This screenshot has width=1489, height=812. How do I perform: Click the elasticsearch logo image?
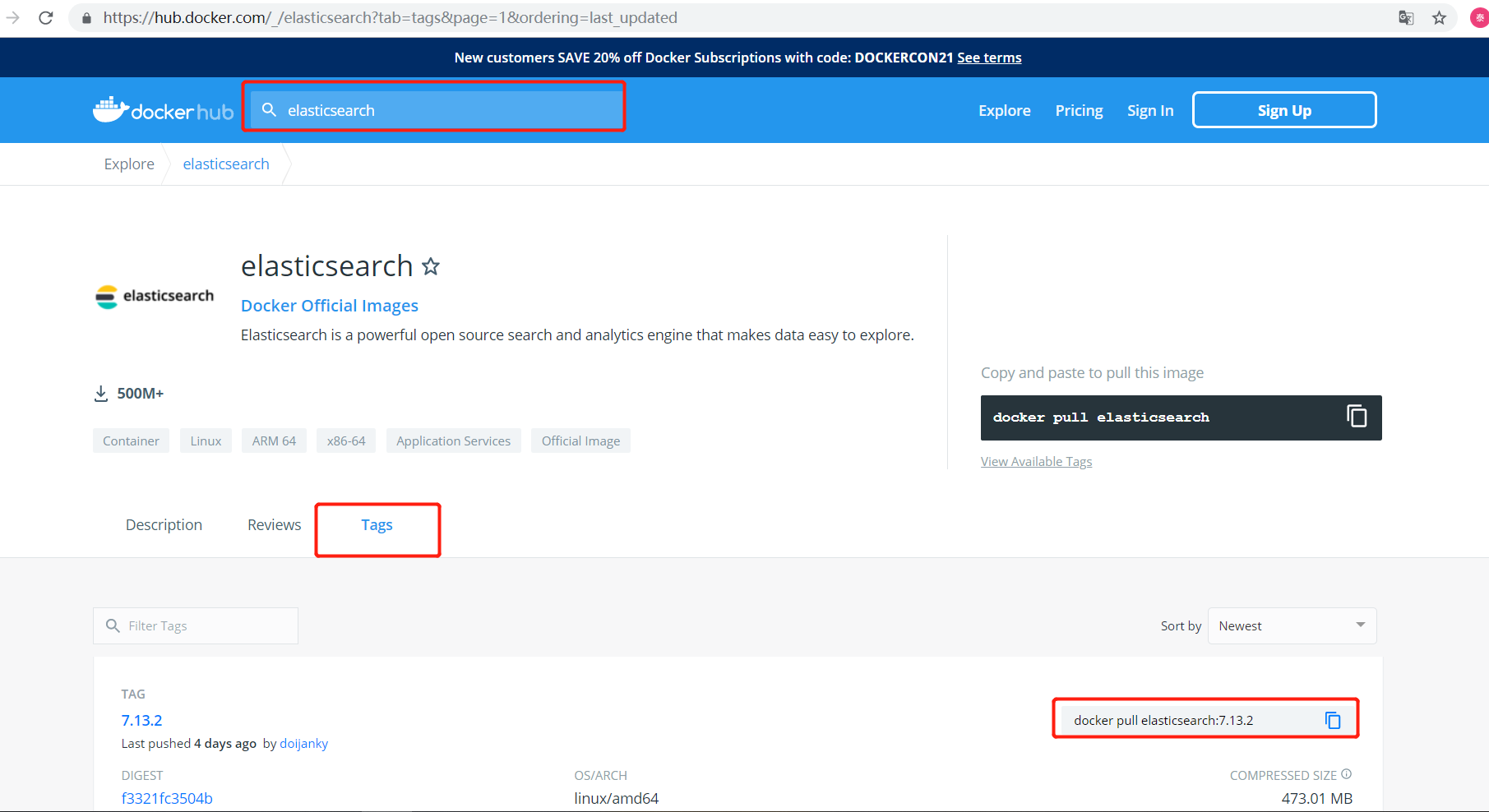click(155, 297)
